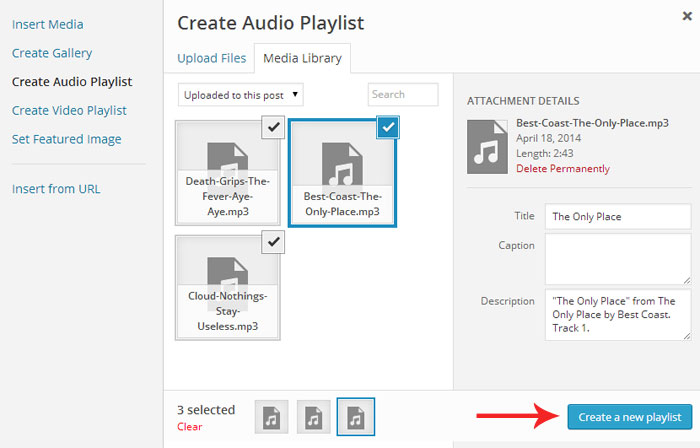Select Create Audio Playlist in the sidebar
This screenshot has height=448, width=700.
point(72,82)
